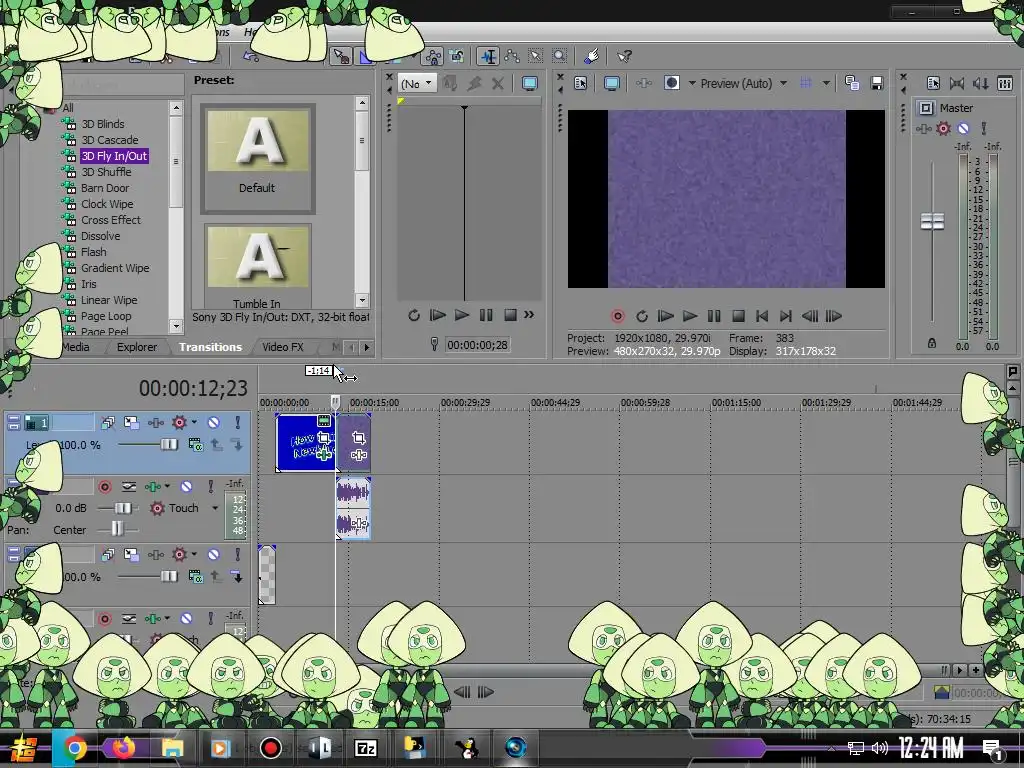Image resolution: width=1024 pixels, height=768 pixels.
Task: Click Master volume fader in mixer
Action: pos(932,221)
